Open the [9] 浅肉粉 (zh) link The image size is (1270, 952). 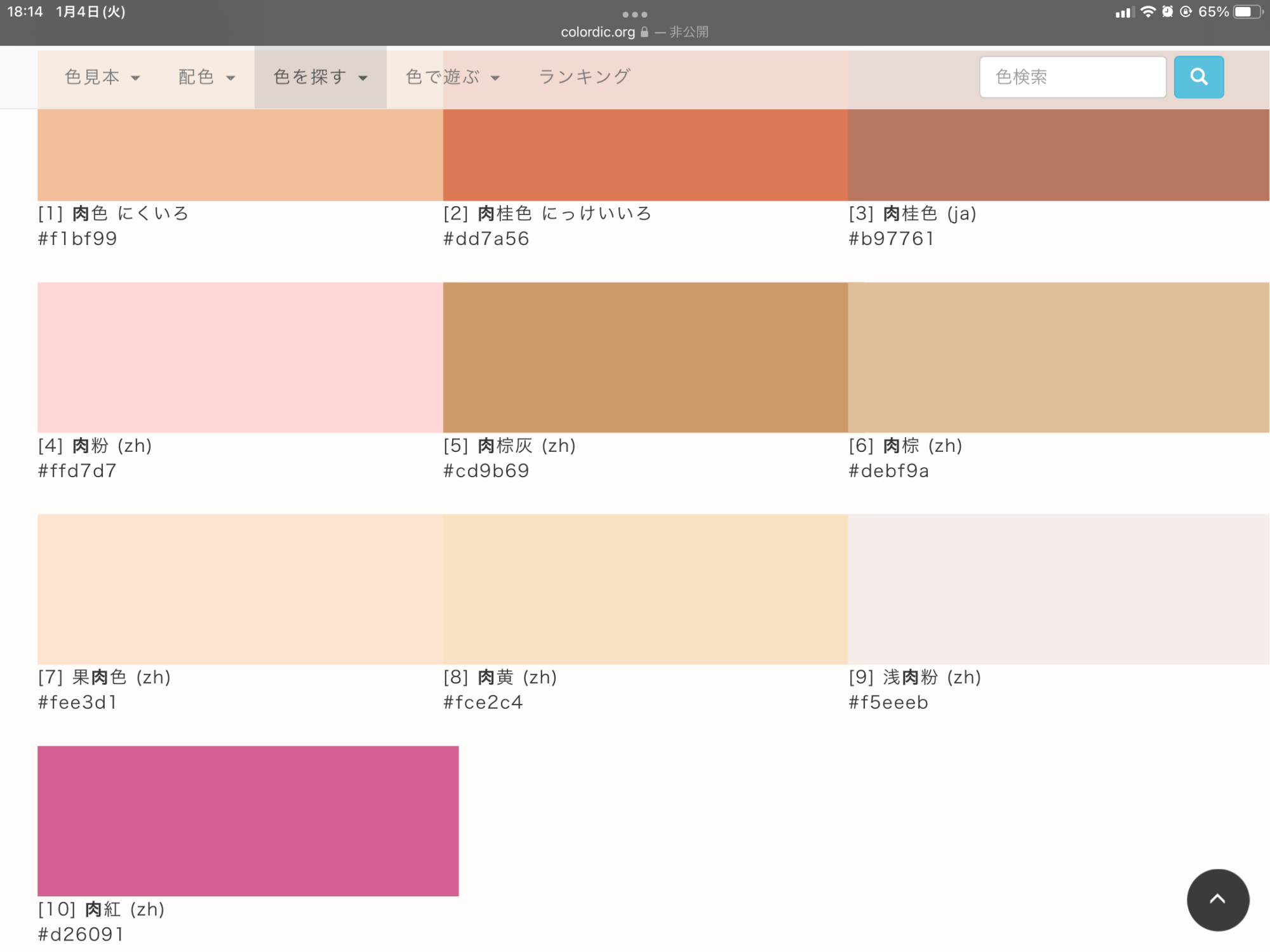tap(915, 677)
